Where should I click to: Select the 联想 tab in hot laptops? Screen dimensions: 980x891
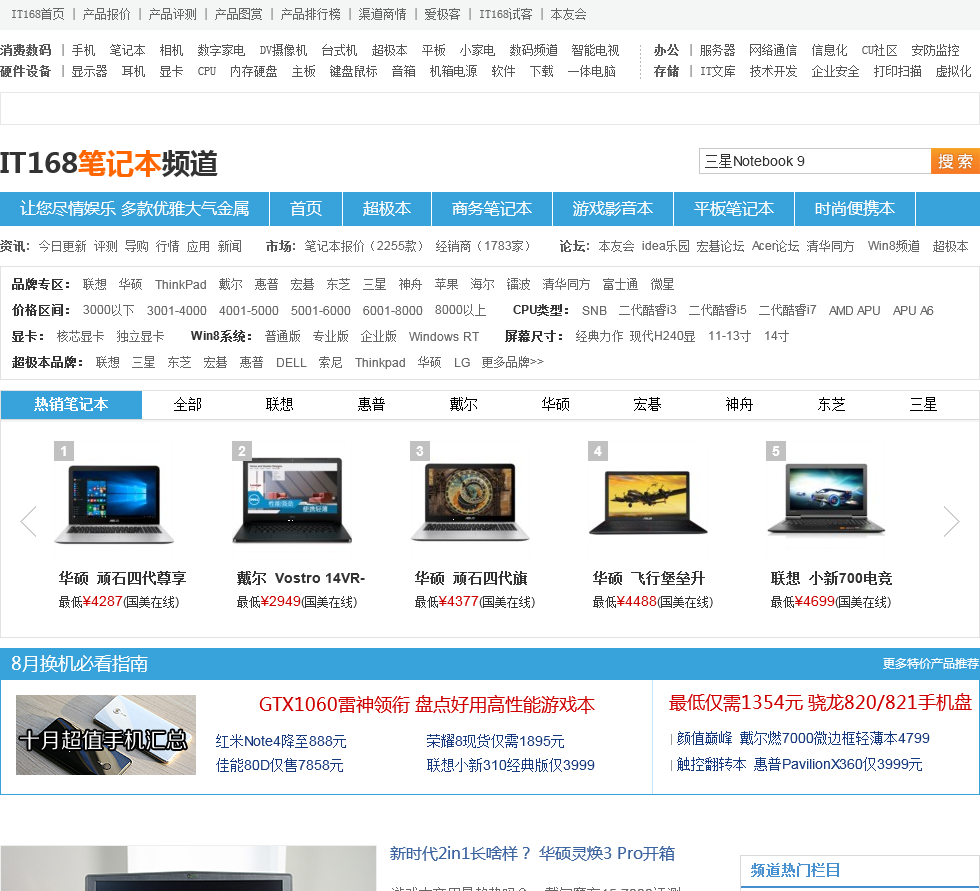279,405
